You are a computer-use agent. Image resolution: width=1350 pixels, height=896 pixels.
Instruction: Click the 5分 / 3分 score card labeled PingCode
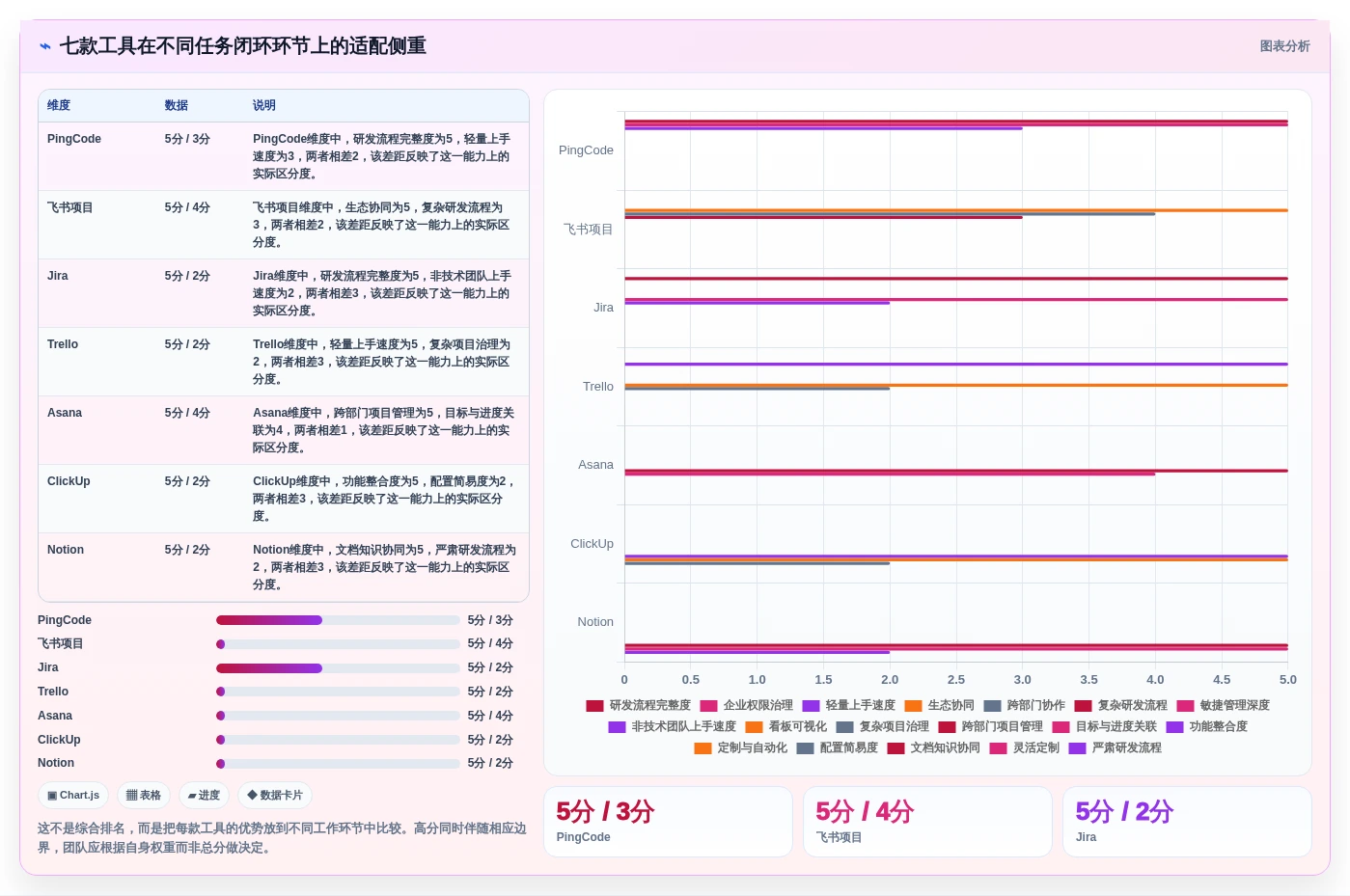668,822
